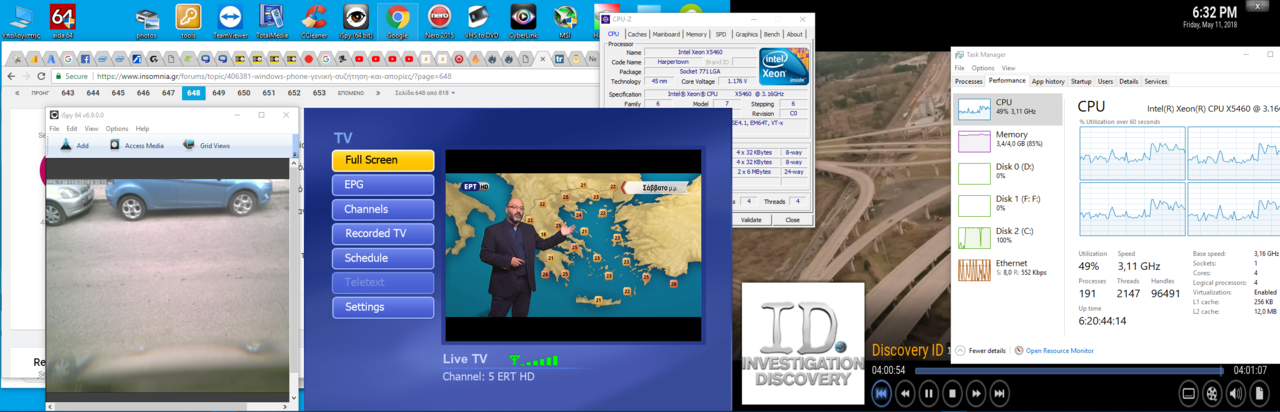This screenshot has height=412, width=1280.
Task: Reload the insomnia.gr page in Chrome
Action: point(41,76)
